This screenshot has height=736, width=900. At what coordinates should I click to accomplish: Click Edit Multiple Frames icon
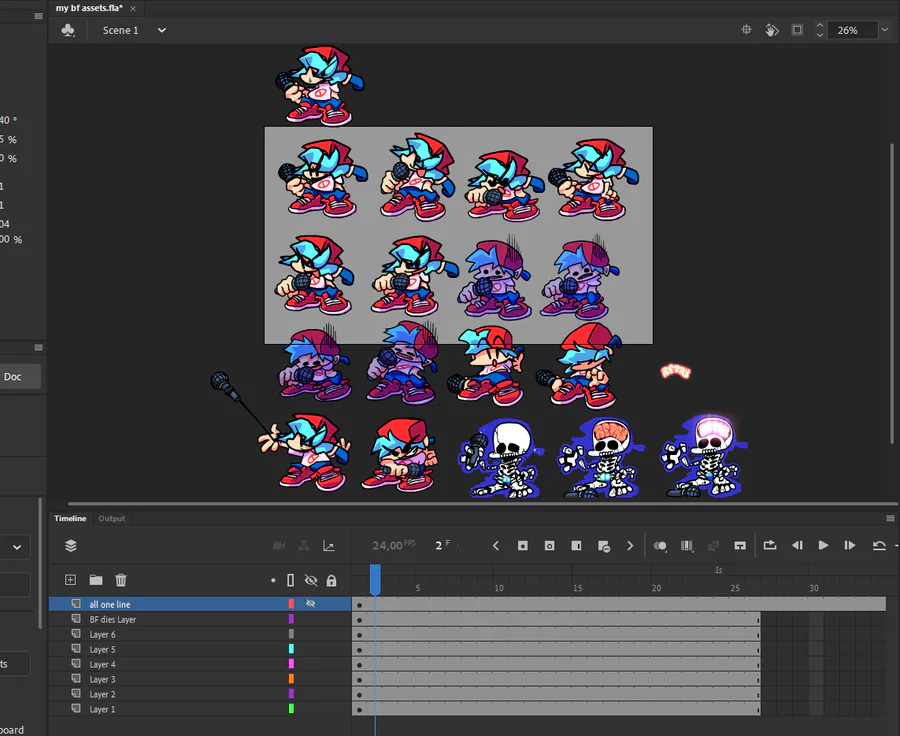(686, 546)
